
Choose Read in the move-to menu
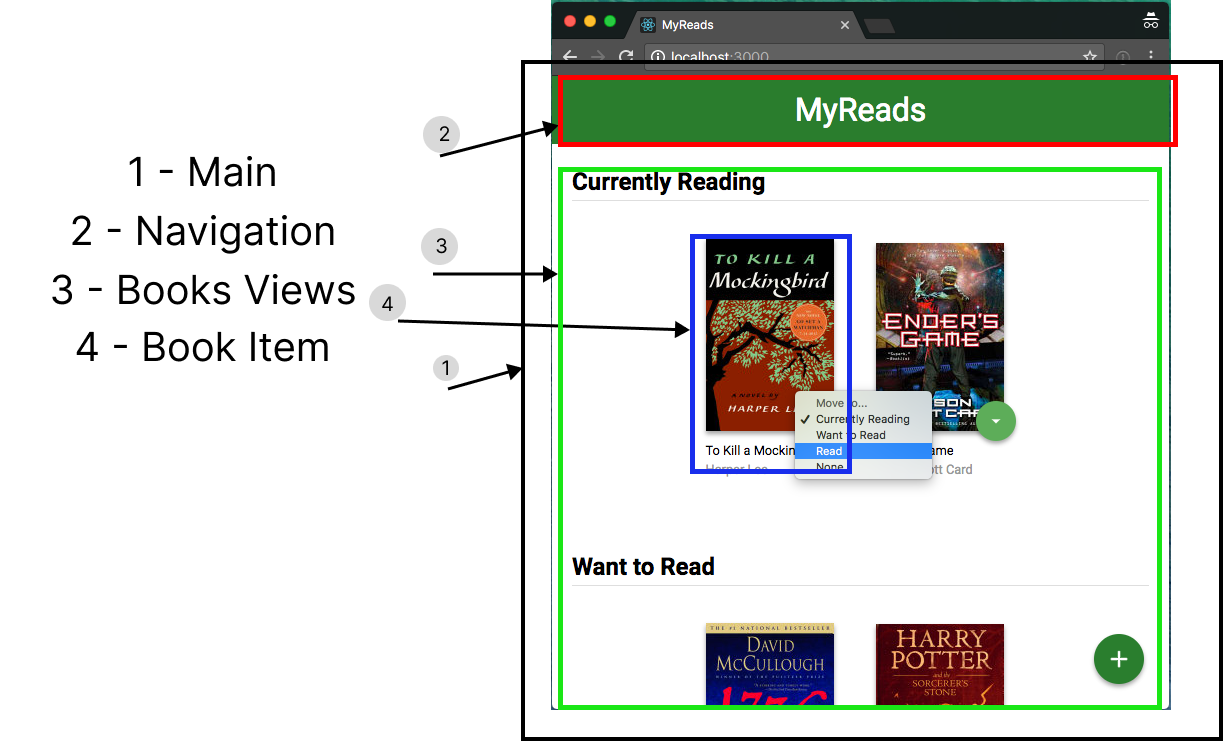tap(863, 451)
